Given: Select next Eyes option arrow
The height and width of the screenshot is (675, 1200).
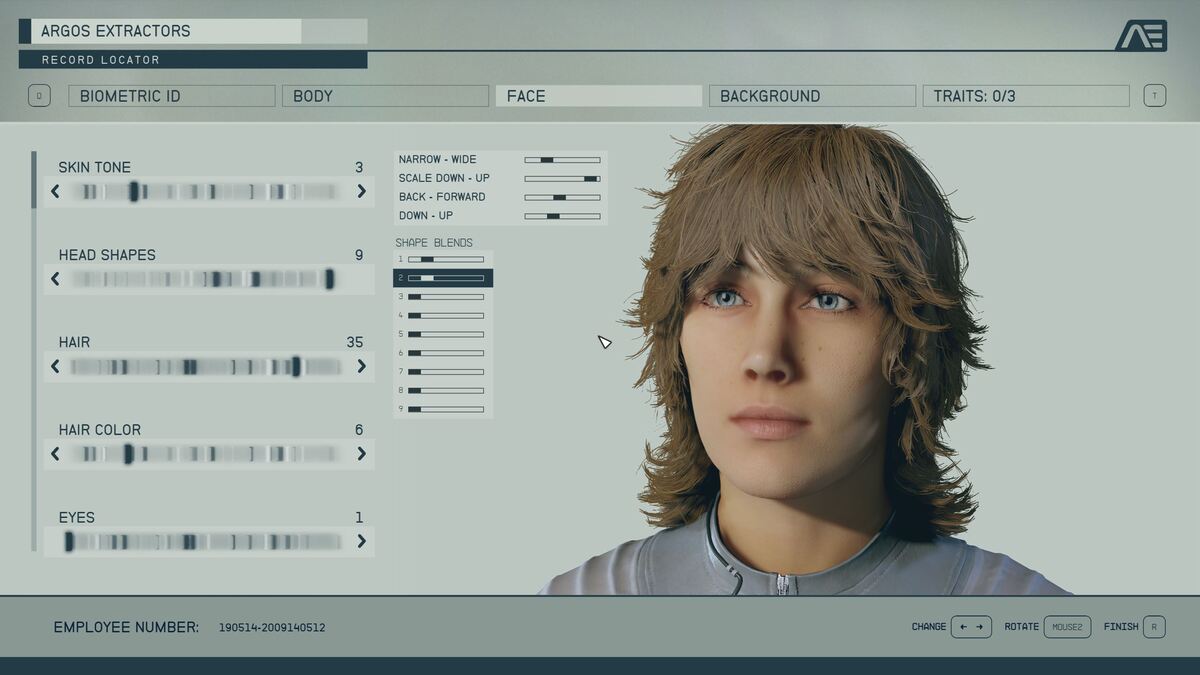Looking at the screenshot, I should pos(361,542).
